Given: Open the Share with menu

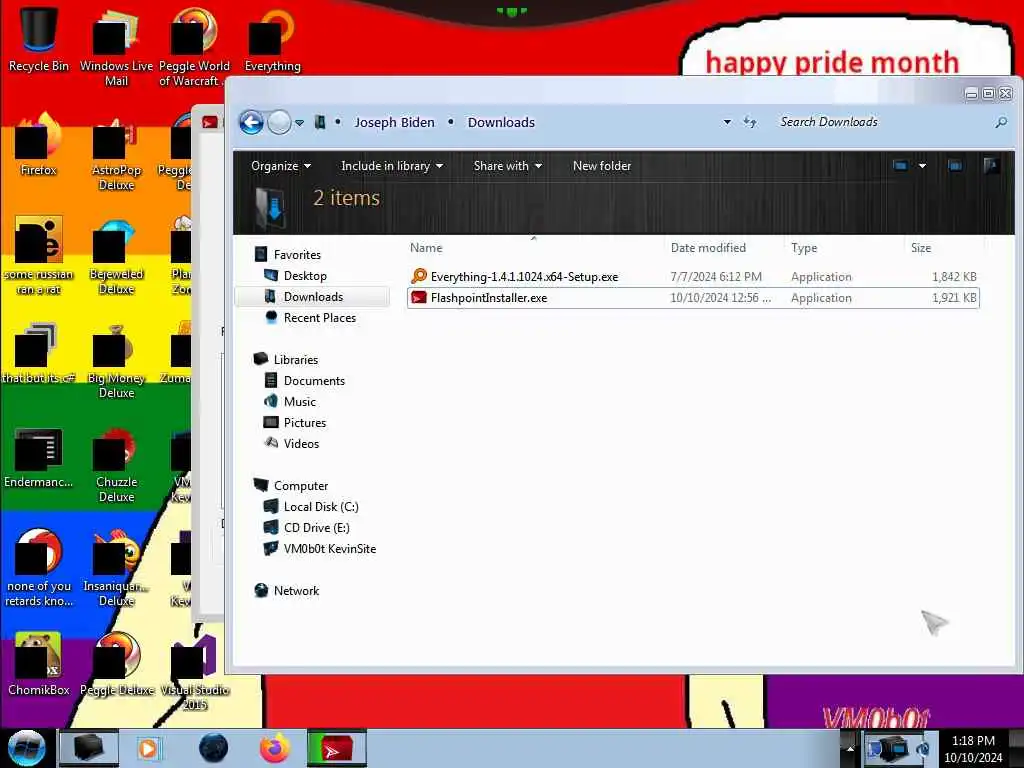Looking at the screenshot, I should tap(507, 166).
